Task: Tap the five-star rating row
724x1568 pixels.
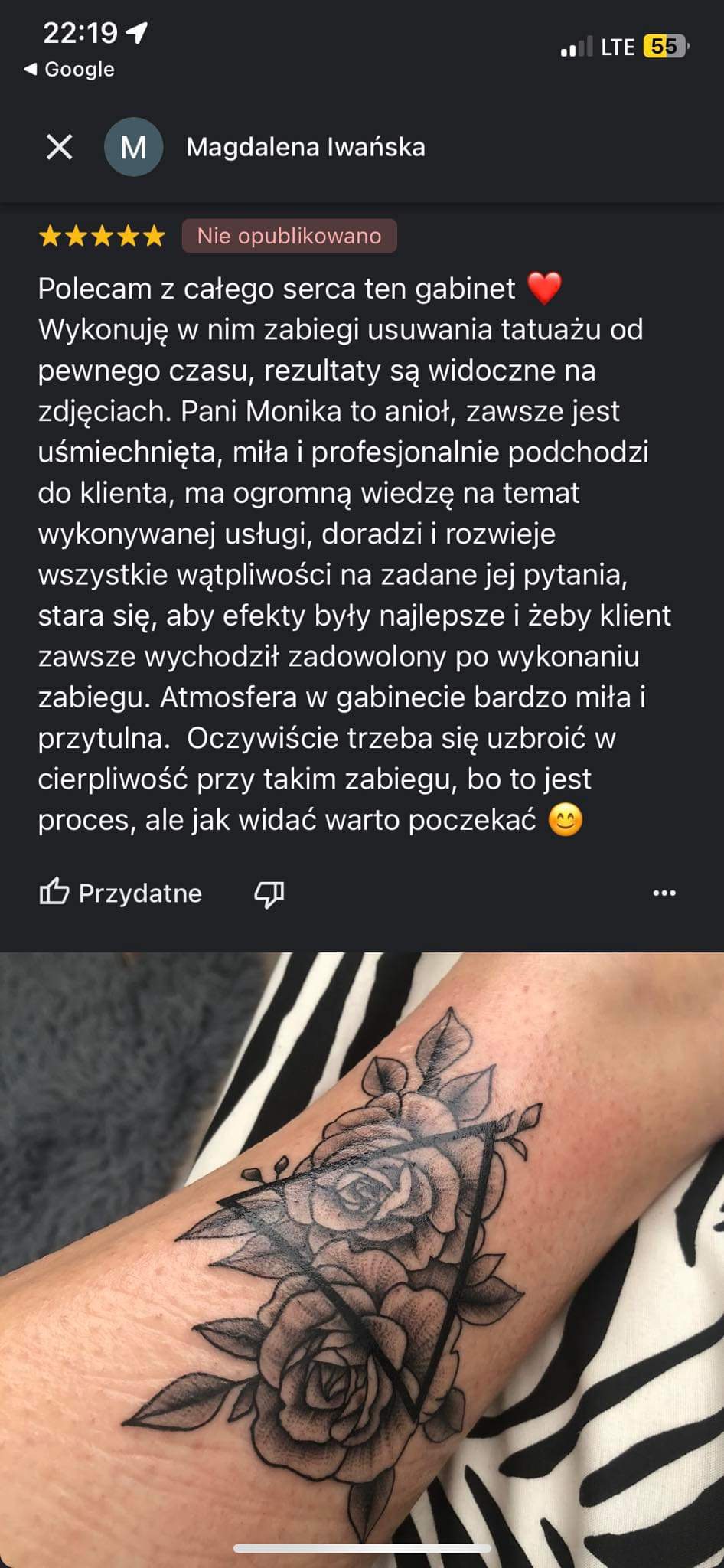Action: click(x=102, y=236)
